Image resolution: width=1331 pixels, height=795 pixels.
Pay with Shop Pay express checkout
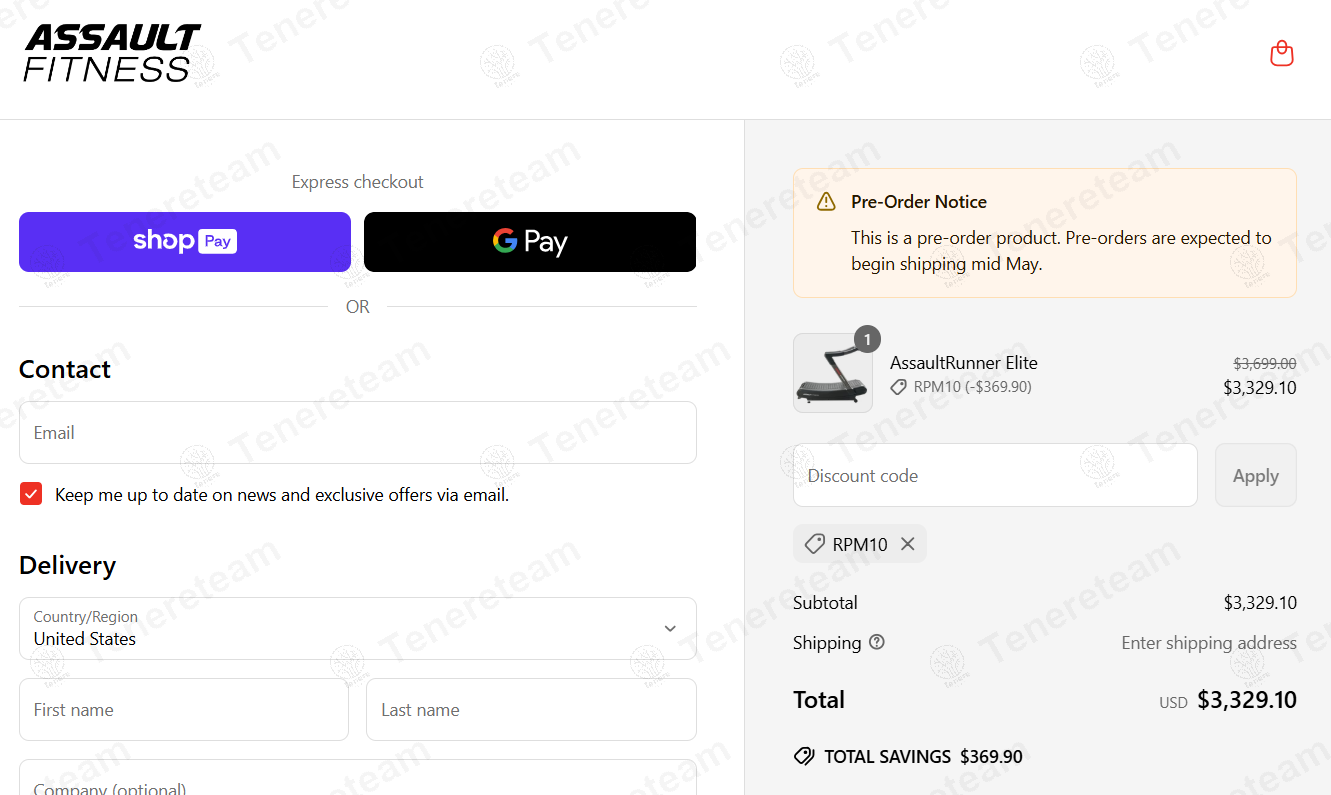[x=185, y=242]
